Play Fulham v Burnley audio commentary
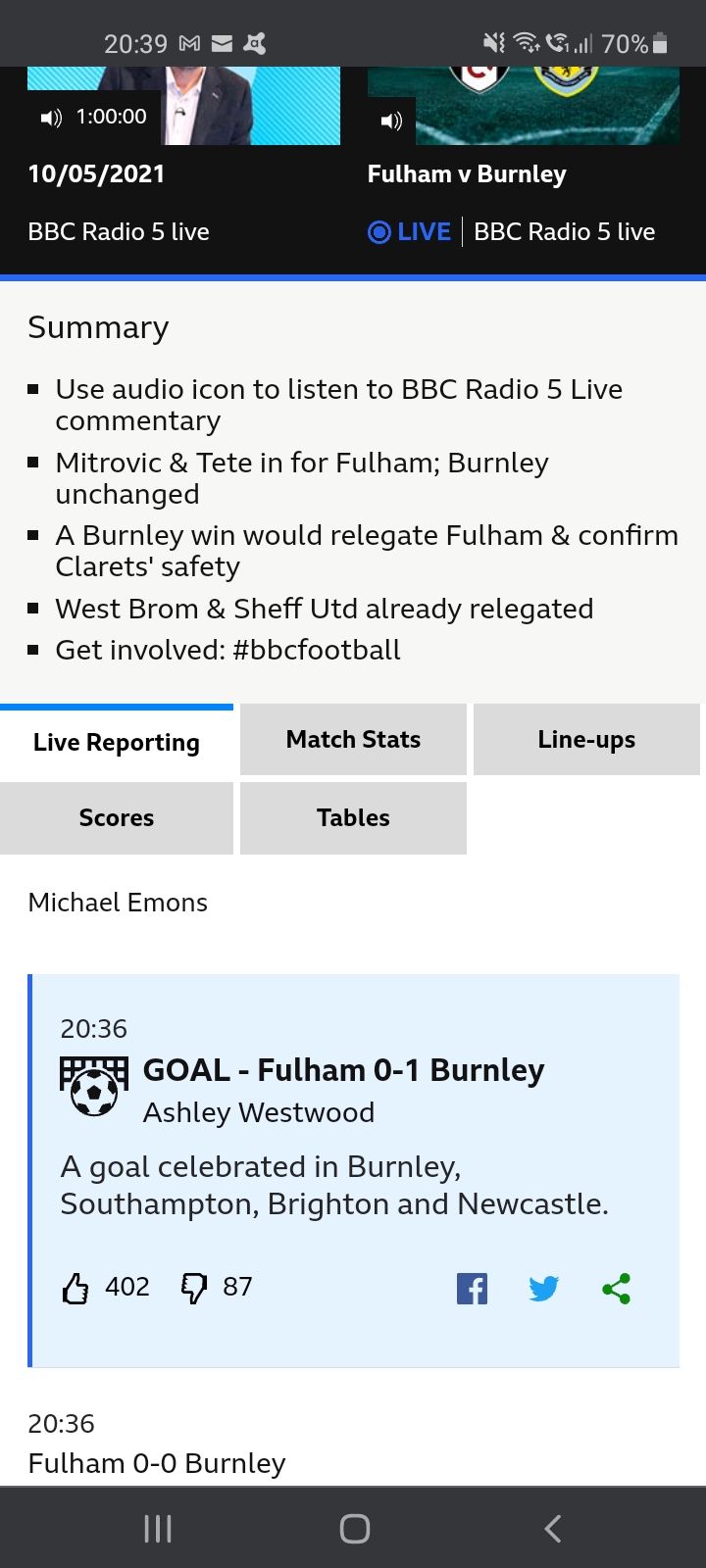 (391, 121)
